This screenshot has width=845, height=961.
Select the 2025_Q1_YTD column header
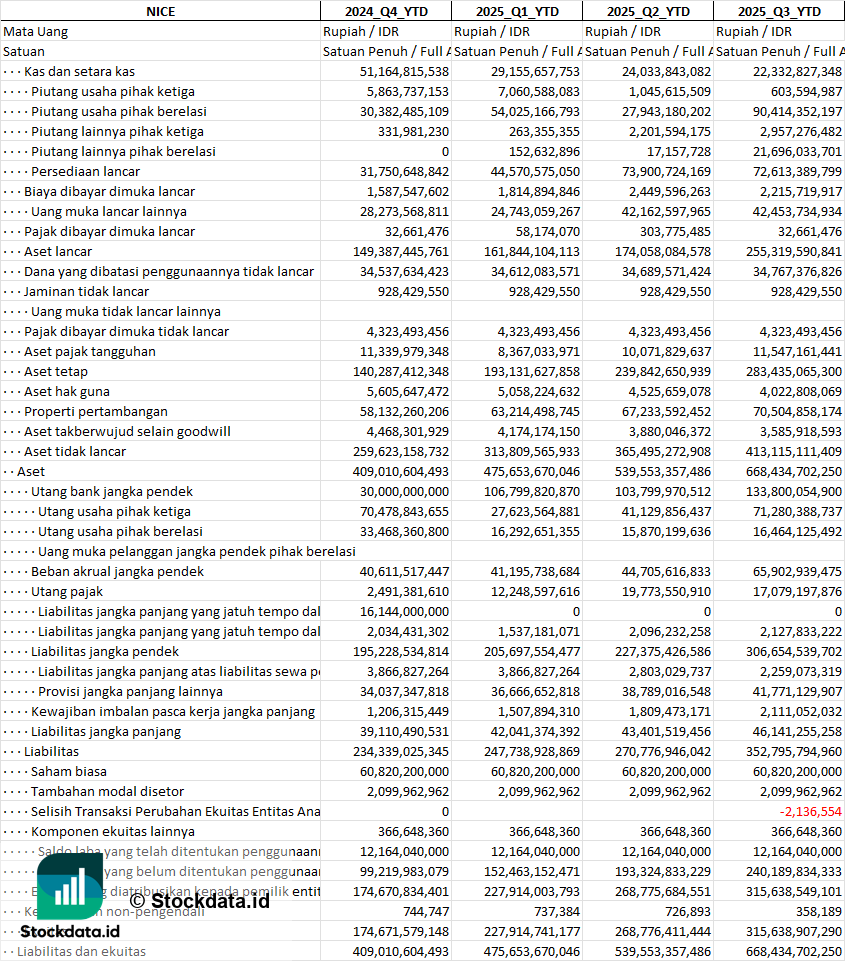click(x=517, y=12)
